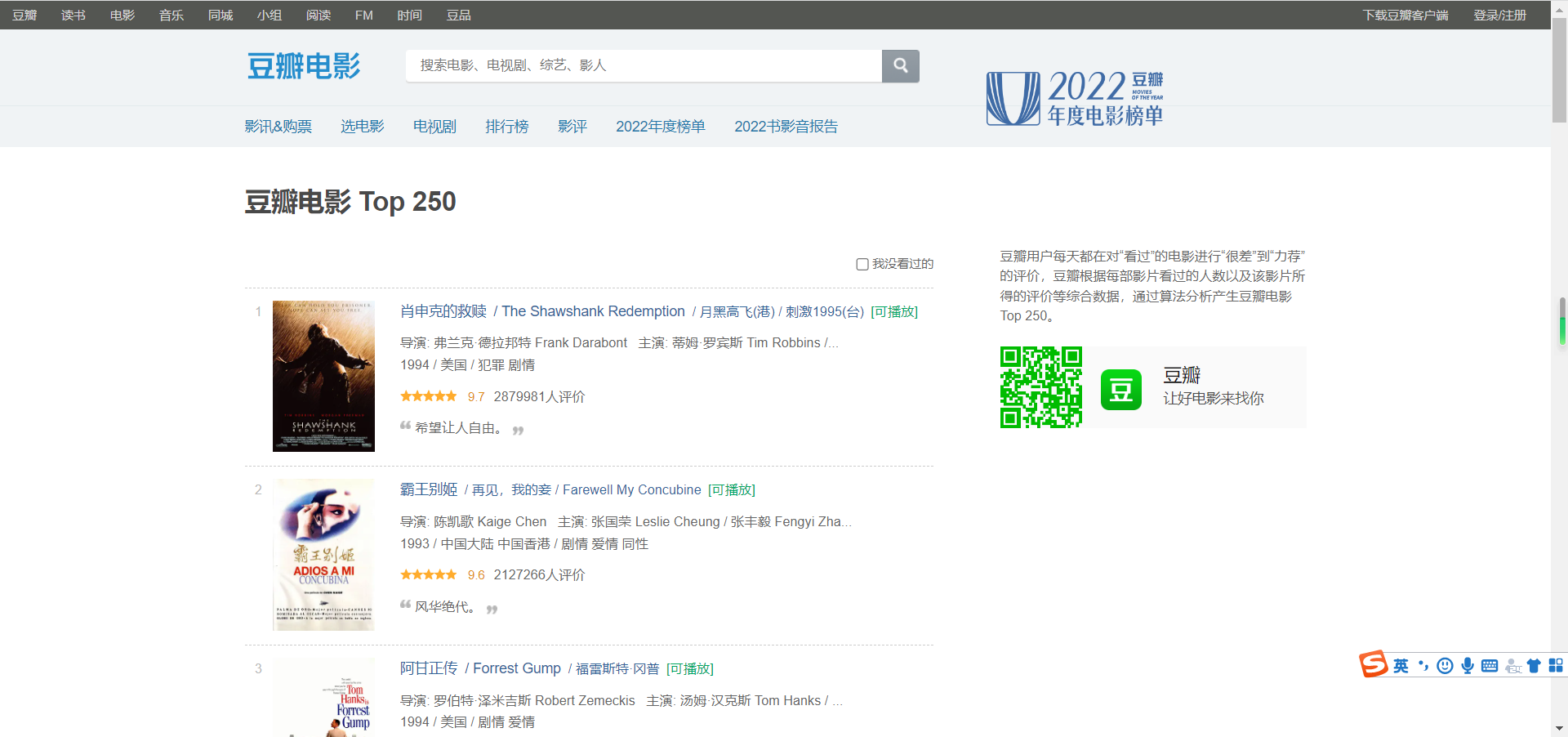The image size is (1568, 737).
Task: Open the Shawshank Redemption poster thumbnail
Action: [x=323, y=376]
